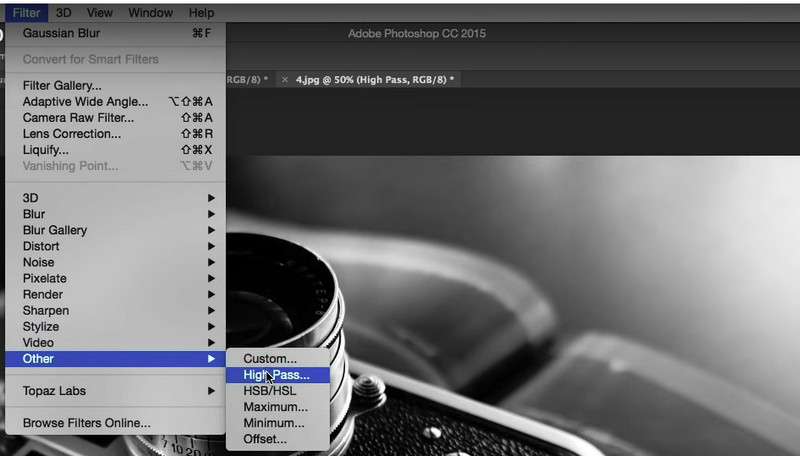800x456 pixels.
Task: Open Filter Gallery dialog
Action: (115, 85)
